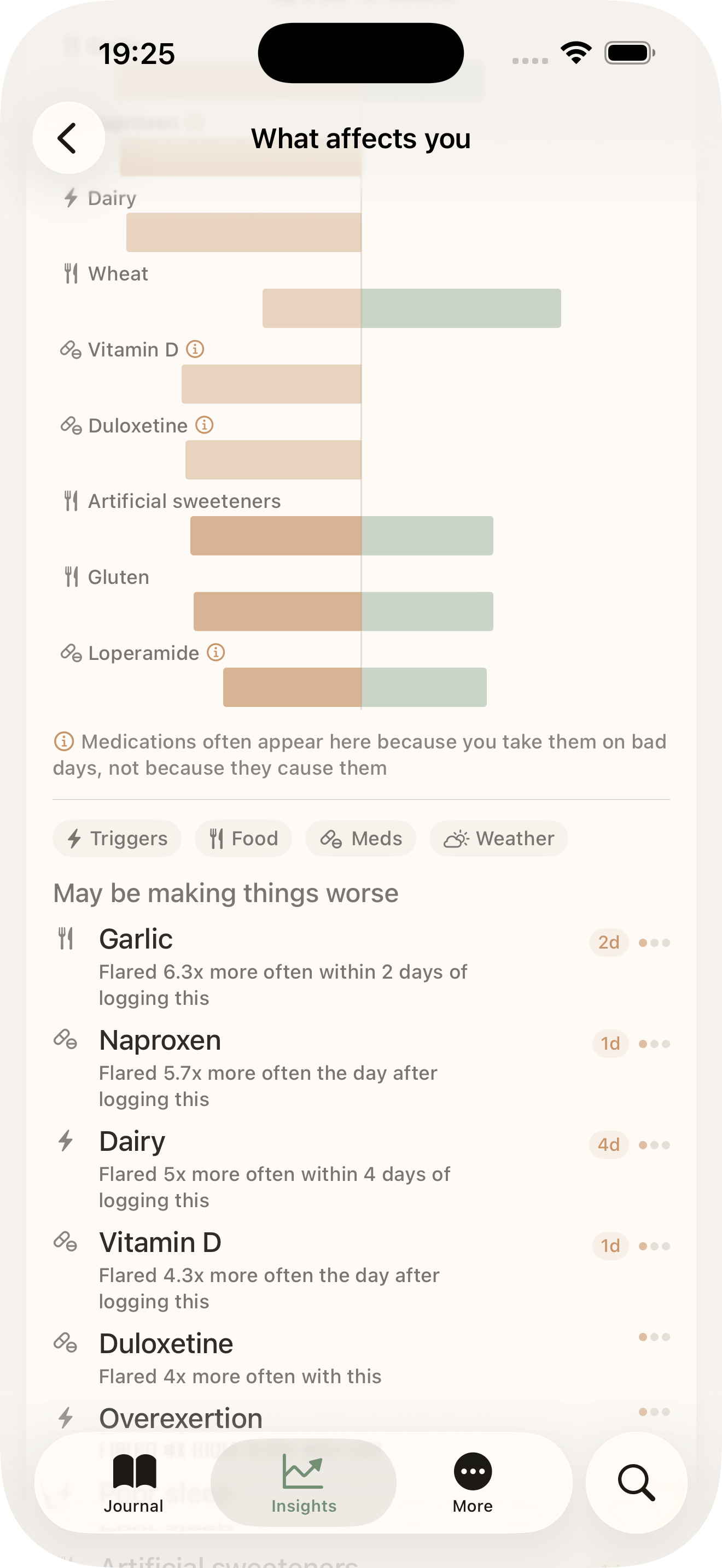Tap the 2d lag badge for Garlic
This screenshot has height=1568, width=722.
(x=609, y=942)
